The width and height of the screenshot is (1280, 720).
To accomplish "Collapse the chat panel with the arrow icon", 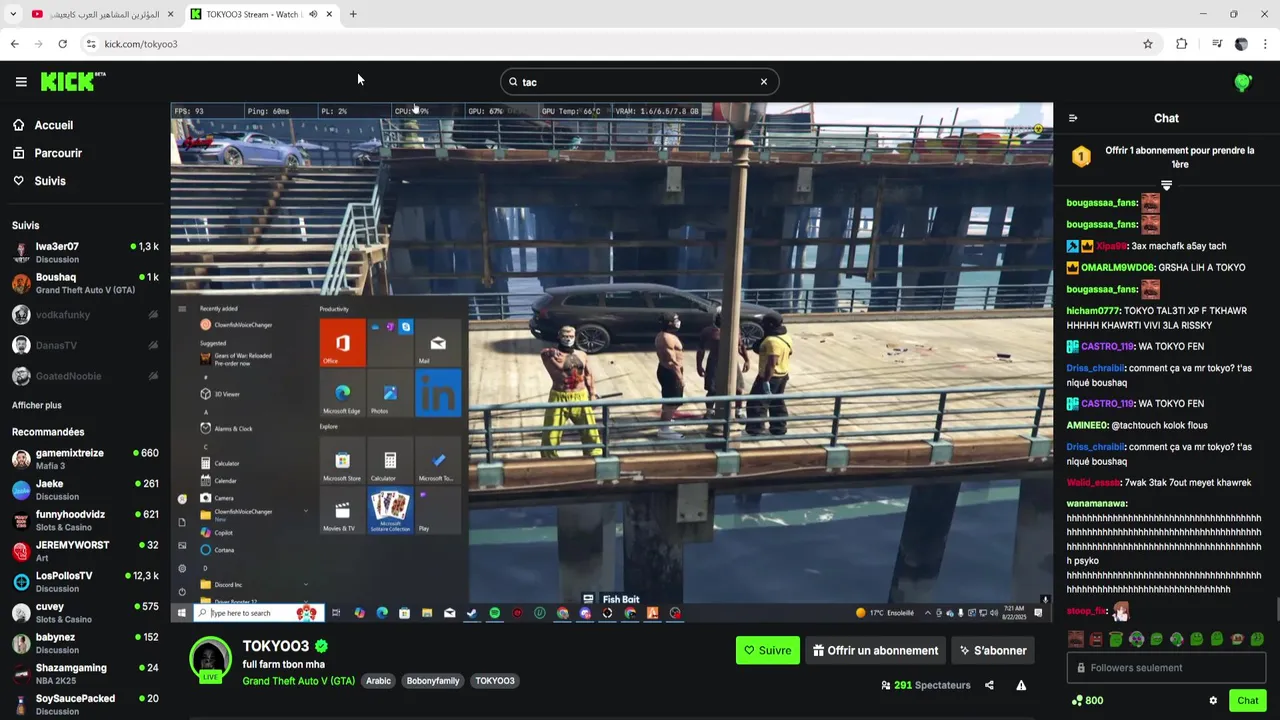I will (x=1073, y=118).
